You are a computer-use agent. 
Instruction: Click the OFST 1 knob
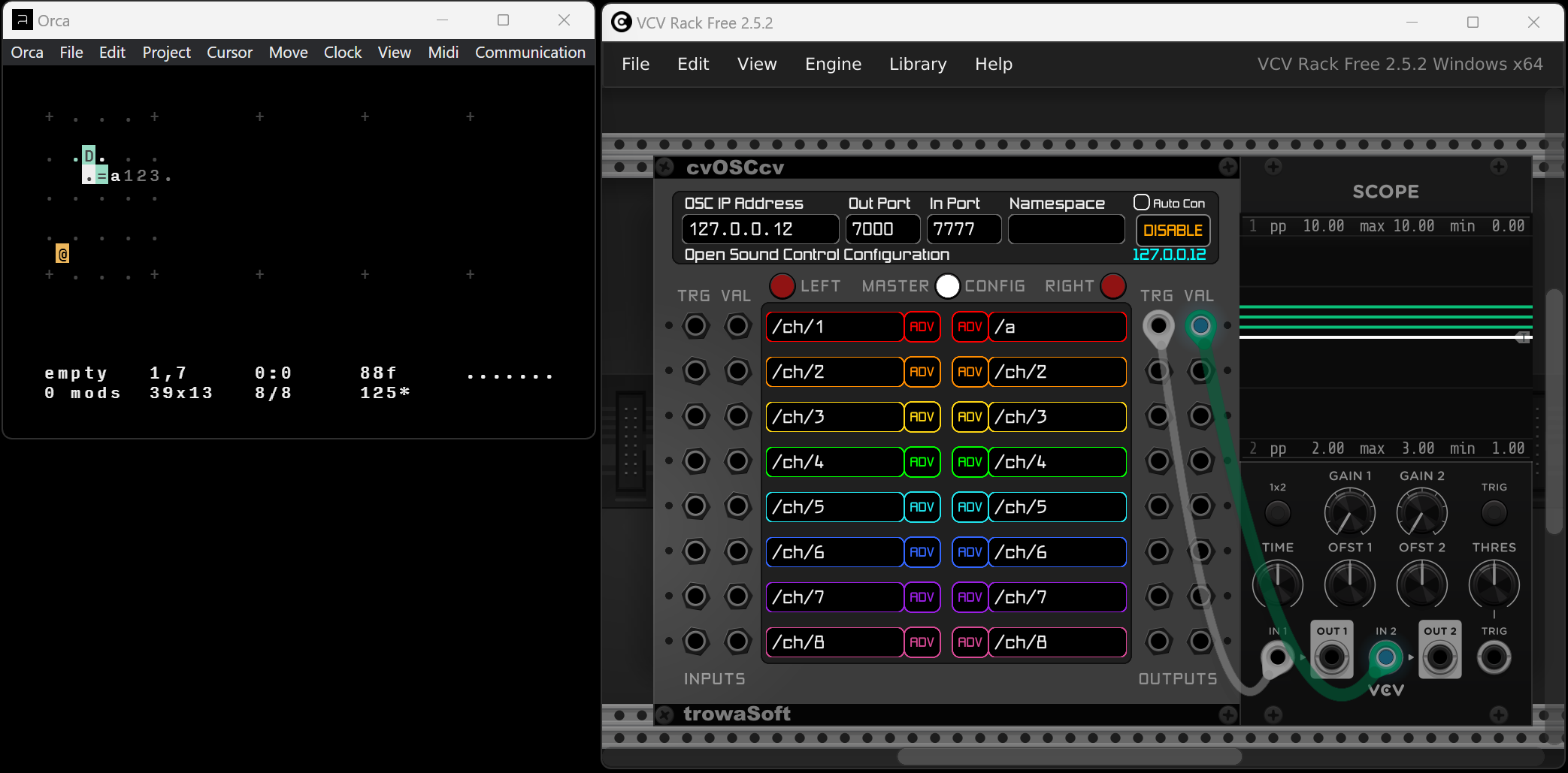tap(1349, 584)
